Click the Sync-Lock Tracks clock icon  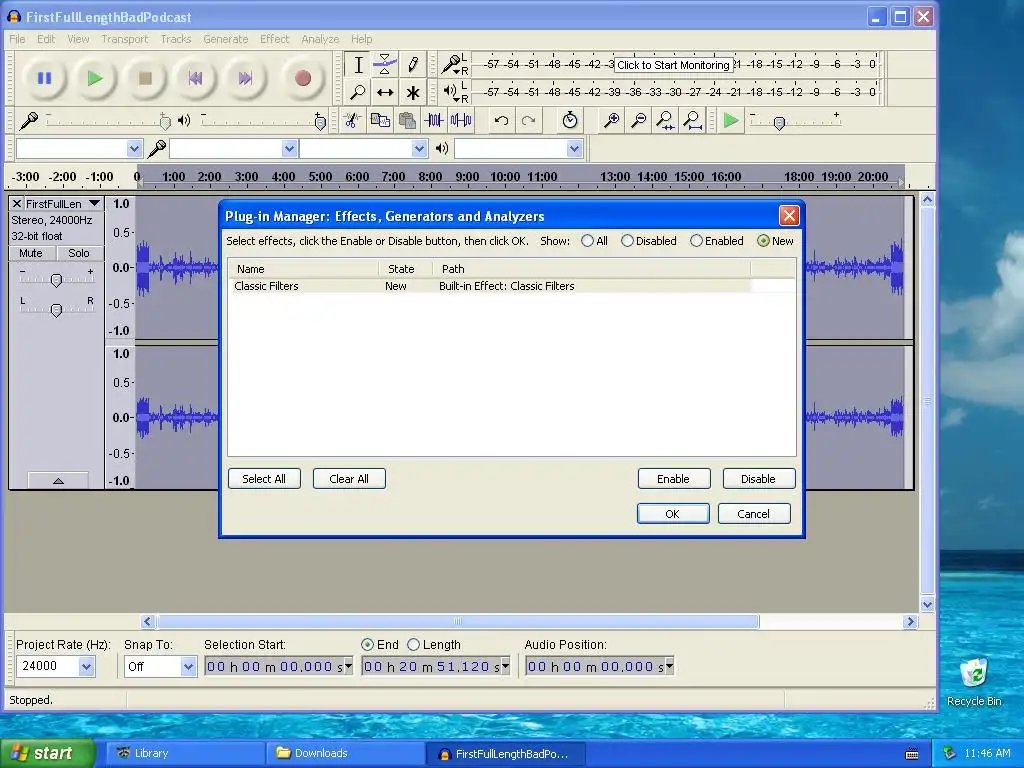(569, 121)
